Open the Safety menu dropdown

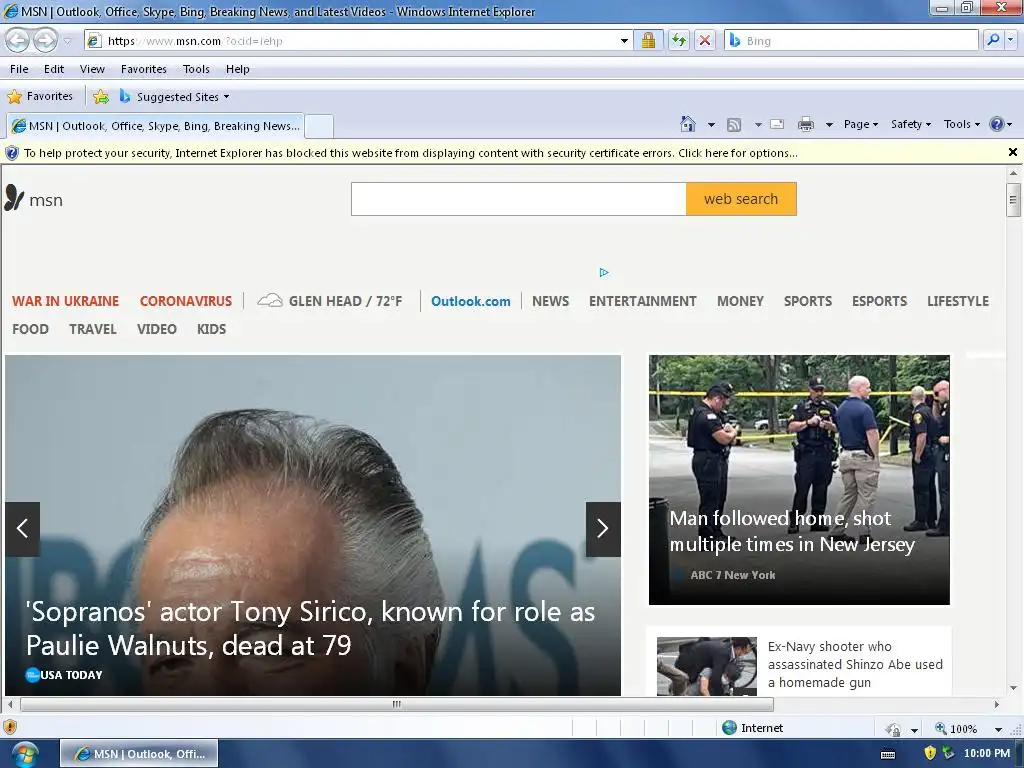(x=910, y=124)
